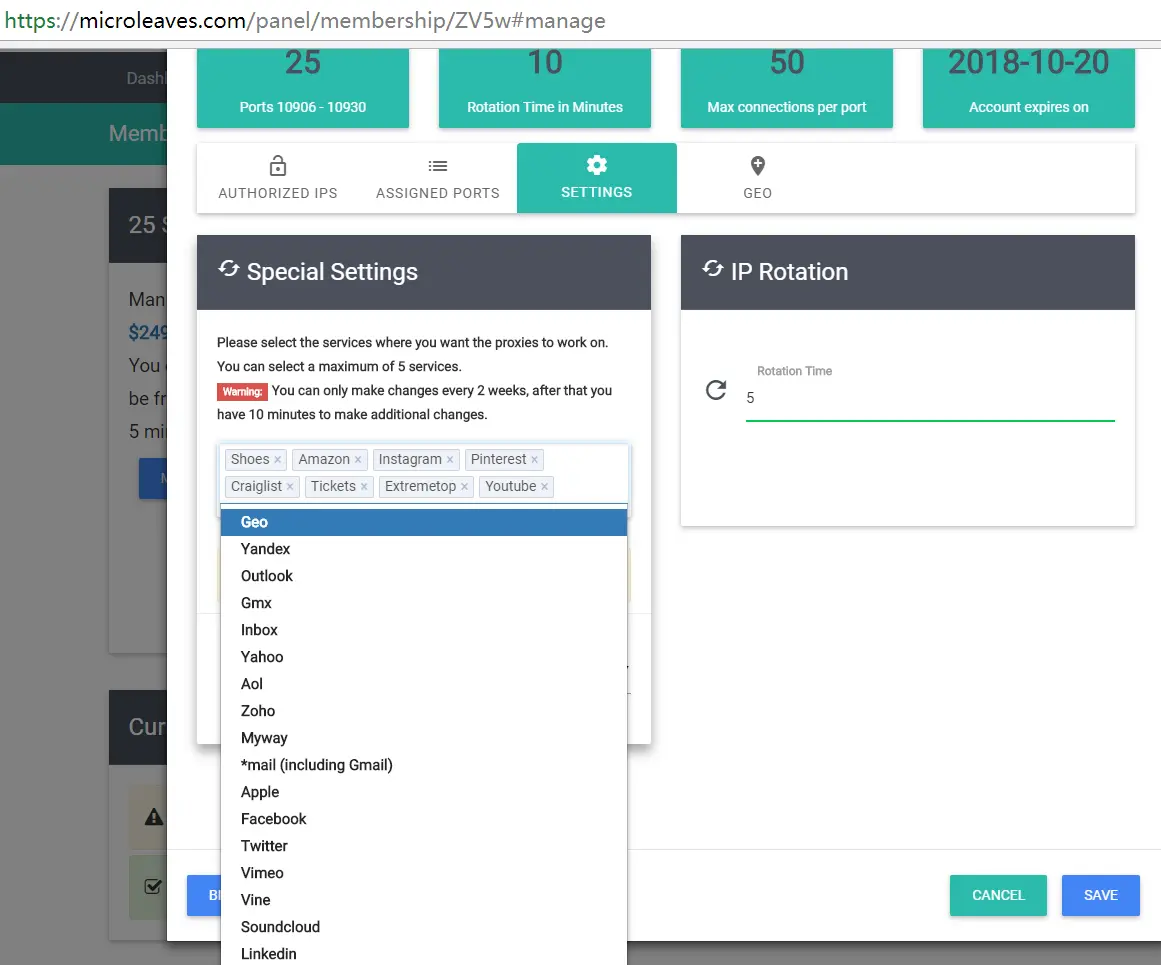Pick Inbox from the services dropdown
Viewport: 1161px width, 965px height.
(424, 630)
